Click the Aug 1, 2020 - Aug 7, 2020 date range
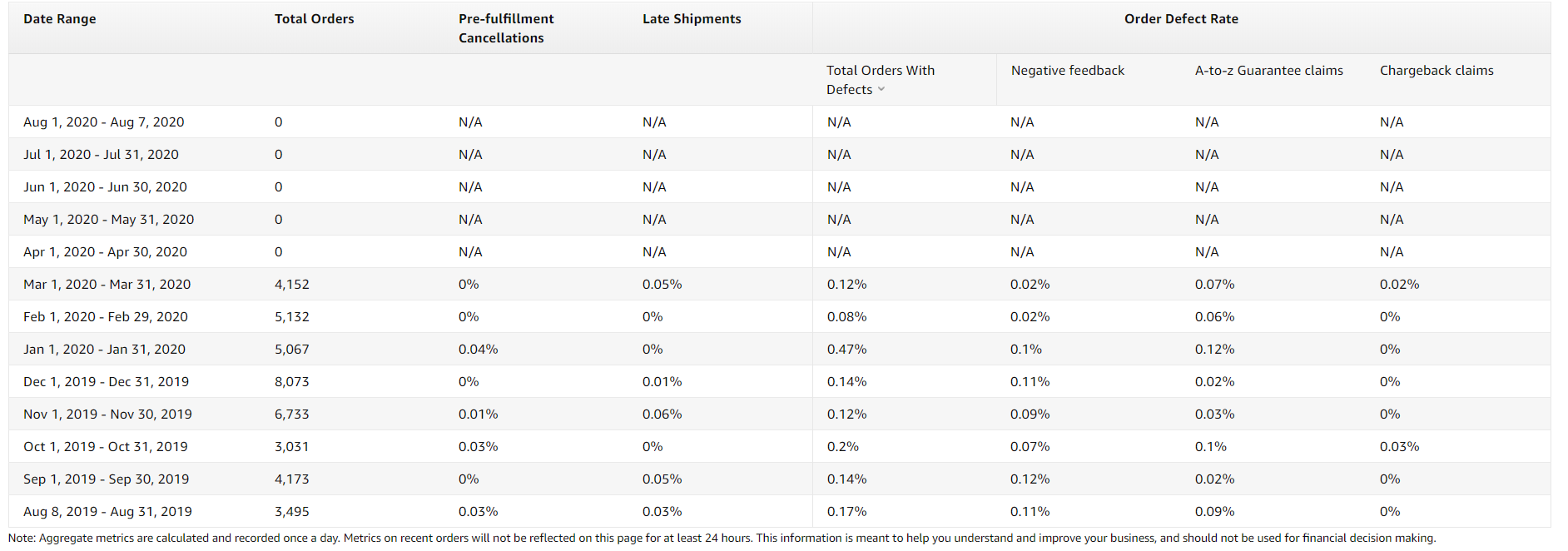This screenshot has width=1568, height=551. (x=104, y=122)
